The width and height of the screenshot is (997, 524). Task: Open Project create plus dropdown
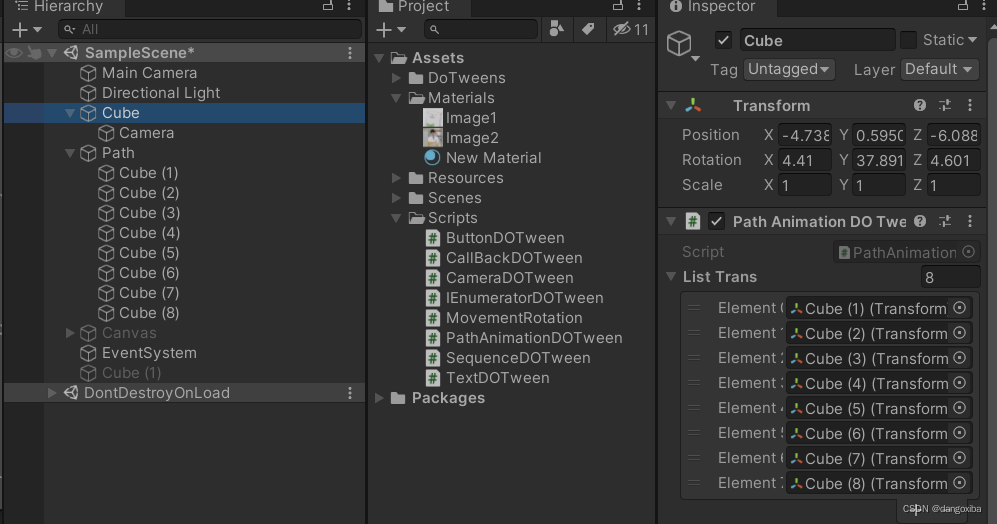[x=390, y=29]
